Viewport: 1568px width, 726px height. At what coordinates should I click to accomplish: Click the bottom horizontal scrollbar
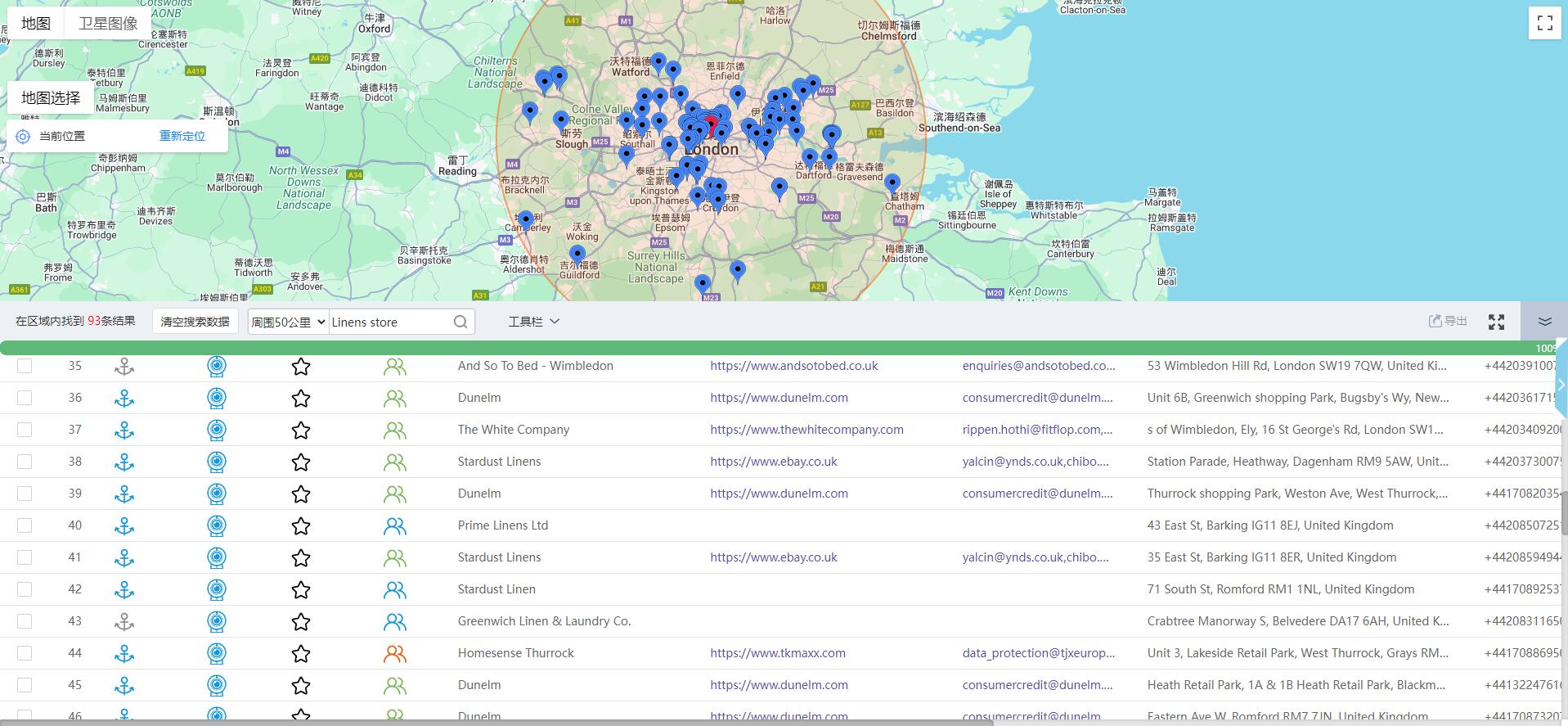[496, 723]
